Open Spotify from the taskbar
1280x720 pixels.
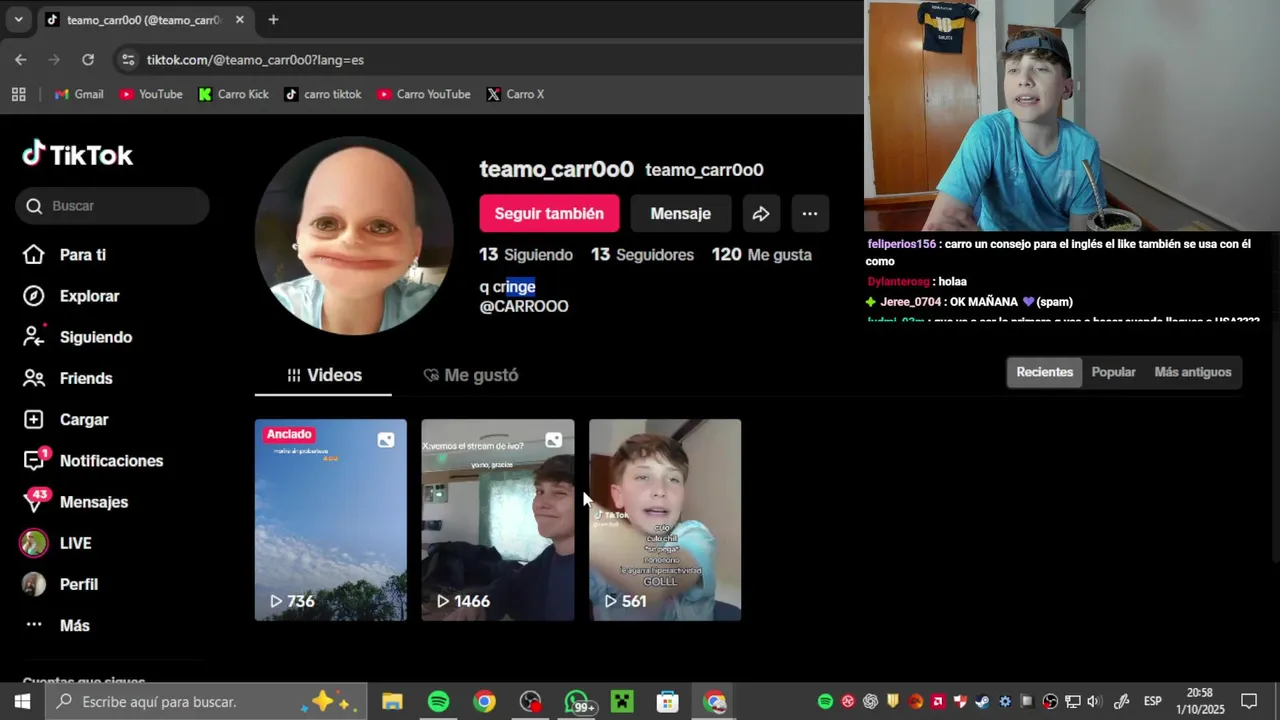(x=438, y=702)
